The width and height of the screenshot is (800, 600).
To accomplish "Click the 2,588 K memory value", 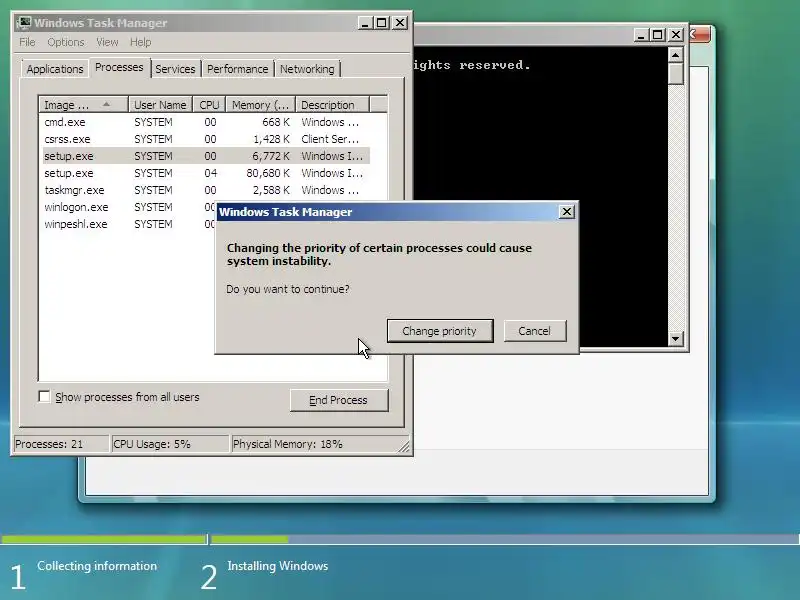I will (x=271, y=190).
